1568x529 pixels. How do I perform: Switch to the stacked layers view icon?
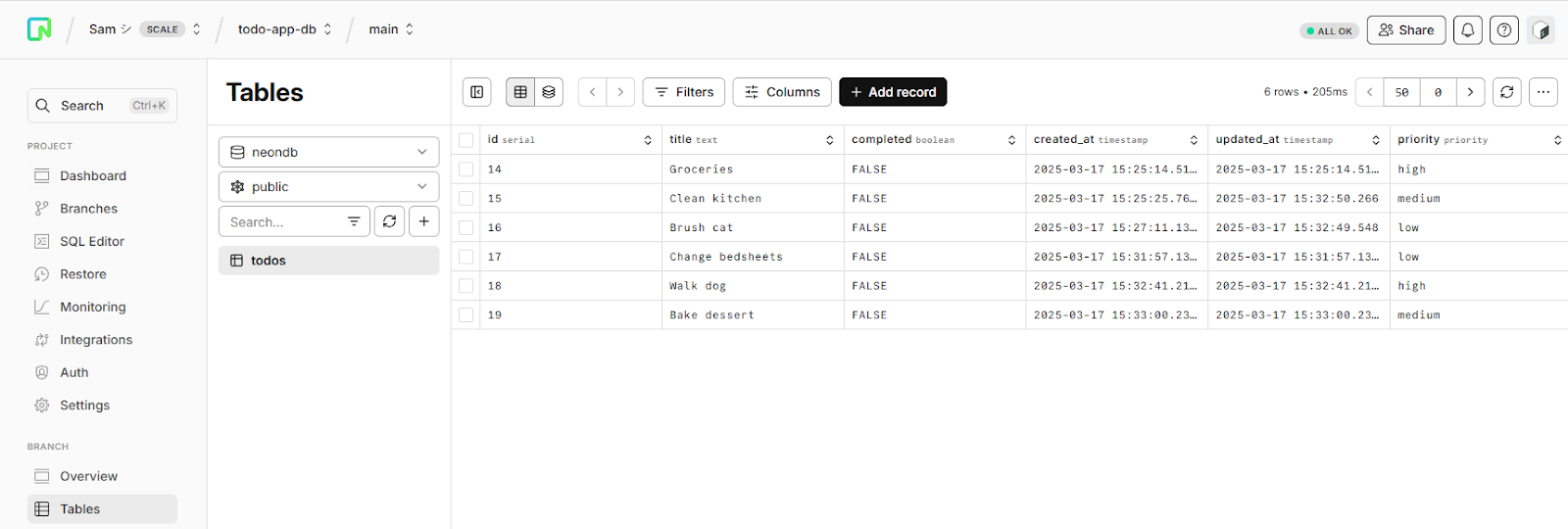pyautogui.click(x=549, y=92)
